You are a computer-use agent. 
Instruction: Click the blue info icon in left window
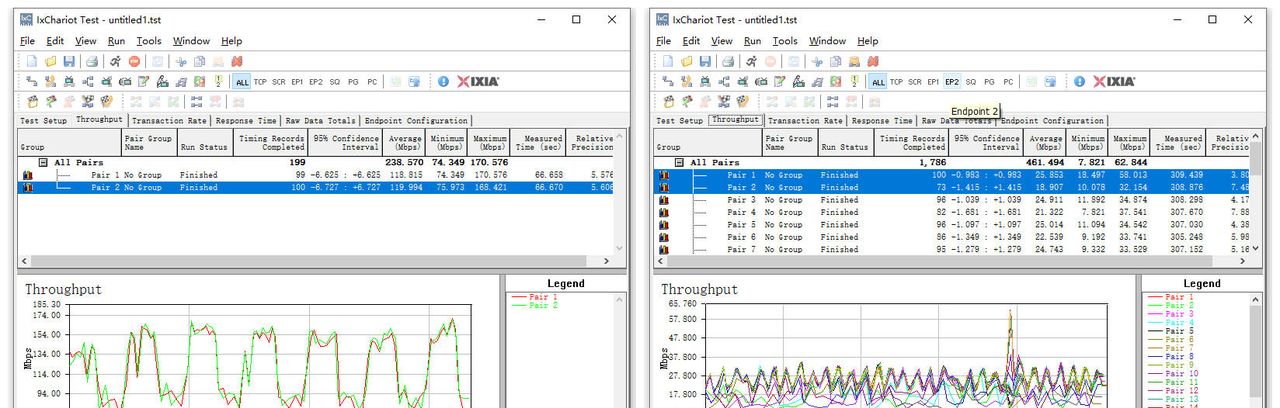click(443, 82)
